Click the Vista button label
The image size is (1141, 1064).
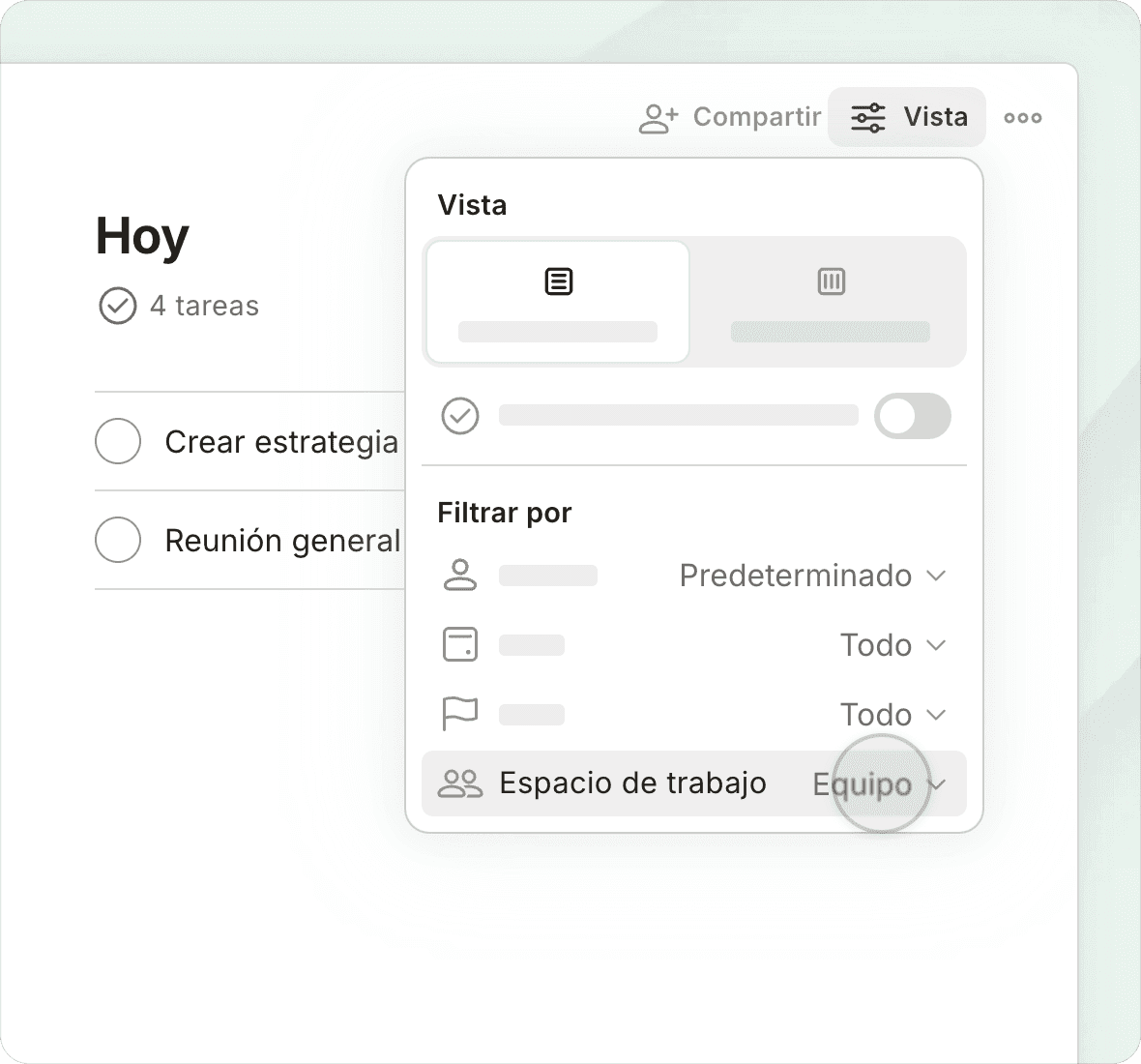[935, 117]
